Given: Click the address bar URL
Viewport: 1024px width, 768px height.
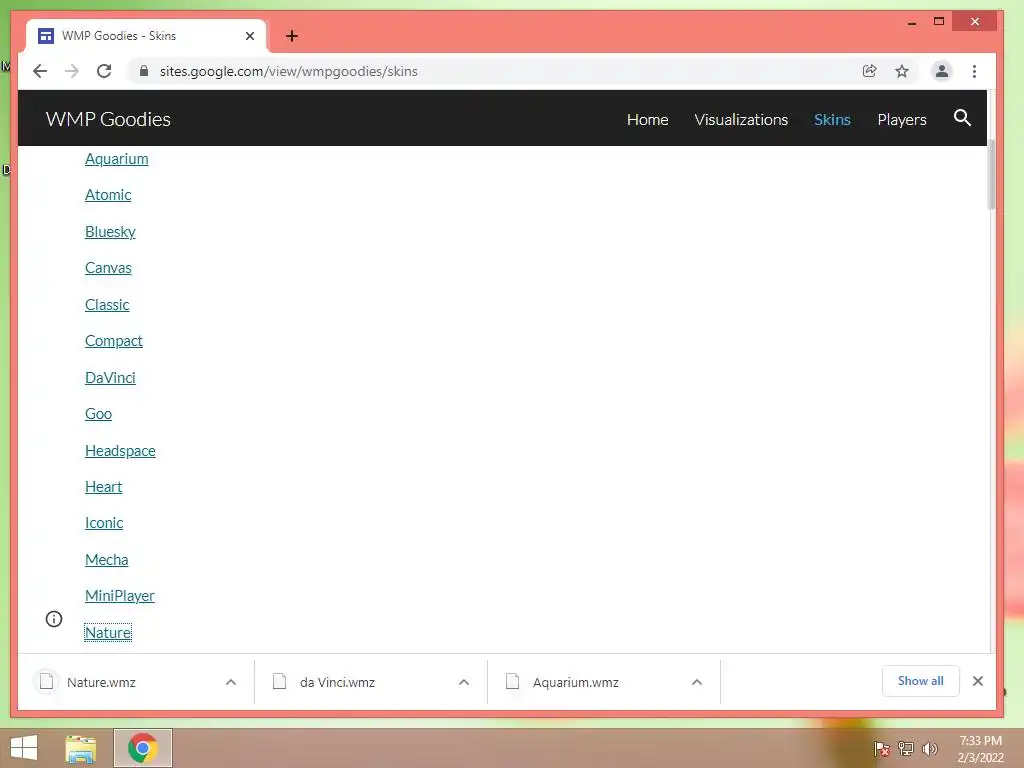Looking at the screenshot, I should (x=289, y=71).
